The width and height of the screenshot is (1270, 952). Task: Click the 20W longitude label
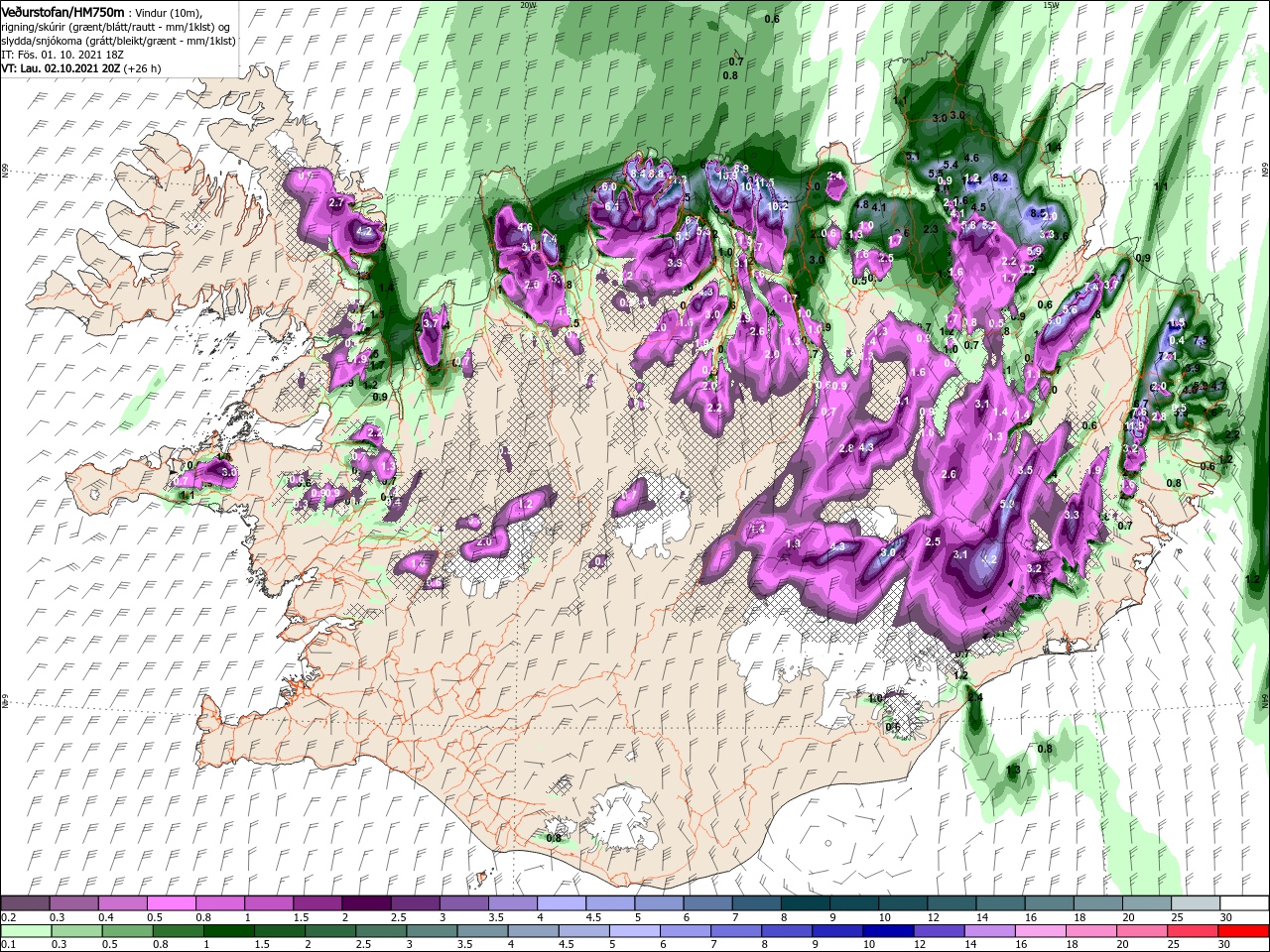point(528,5)
